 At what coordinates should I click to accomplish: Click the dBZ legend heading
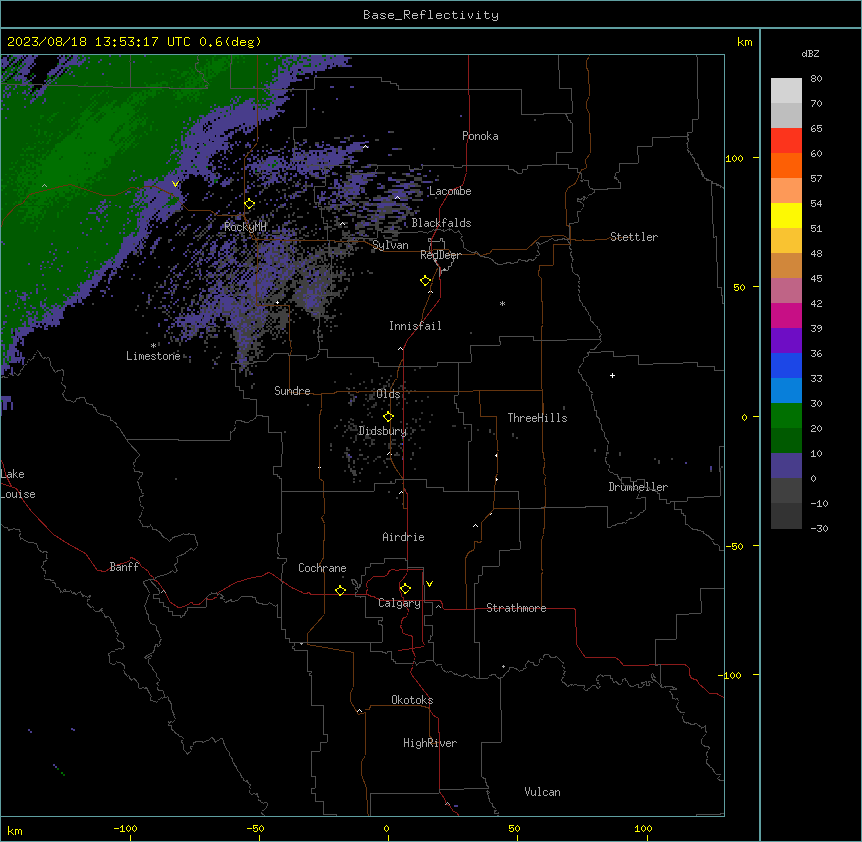pyautogui.click(x=810, y=54)
